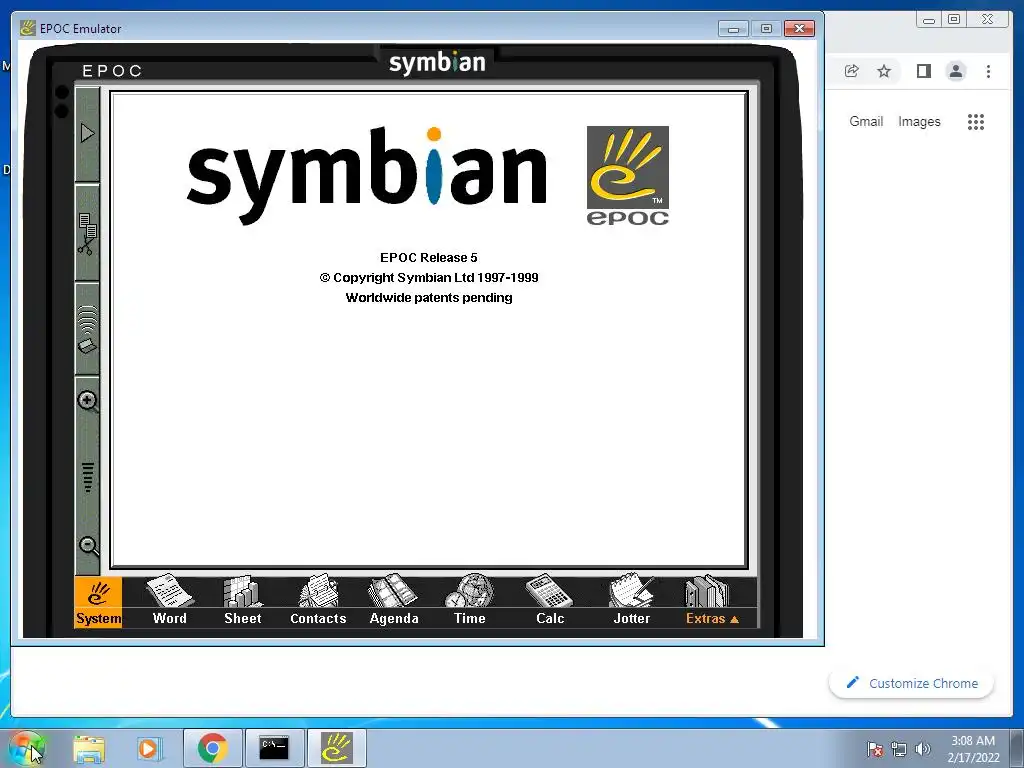
Task: Open the Action Center flag tray icon
Action: [x=874, y=749]
